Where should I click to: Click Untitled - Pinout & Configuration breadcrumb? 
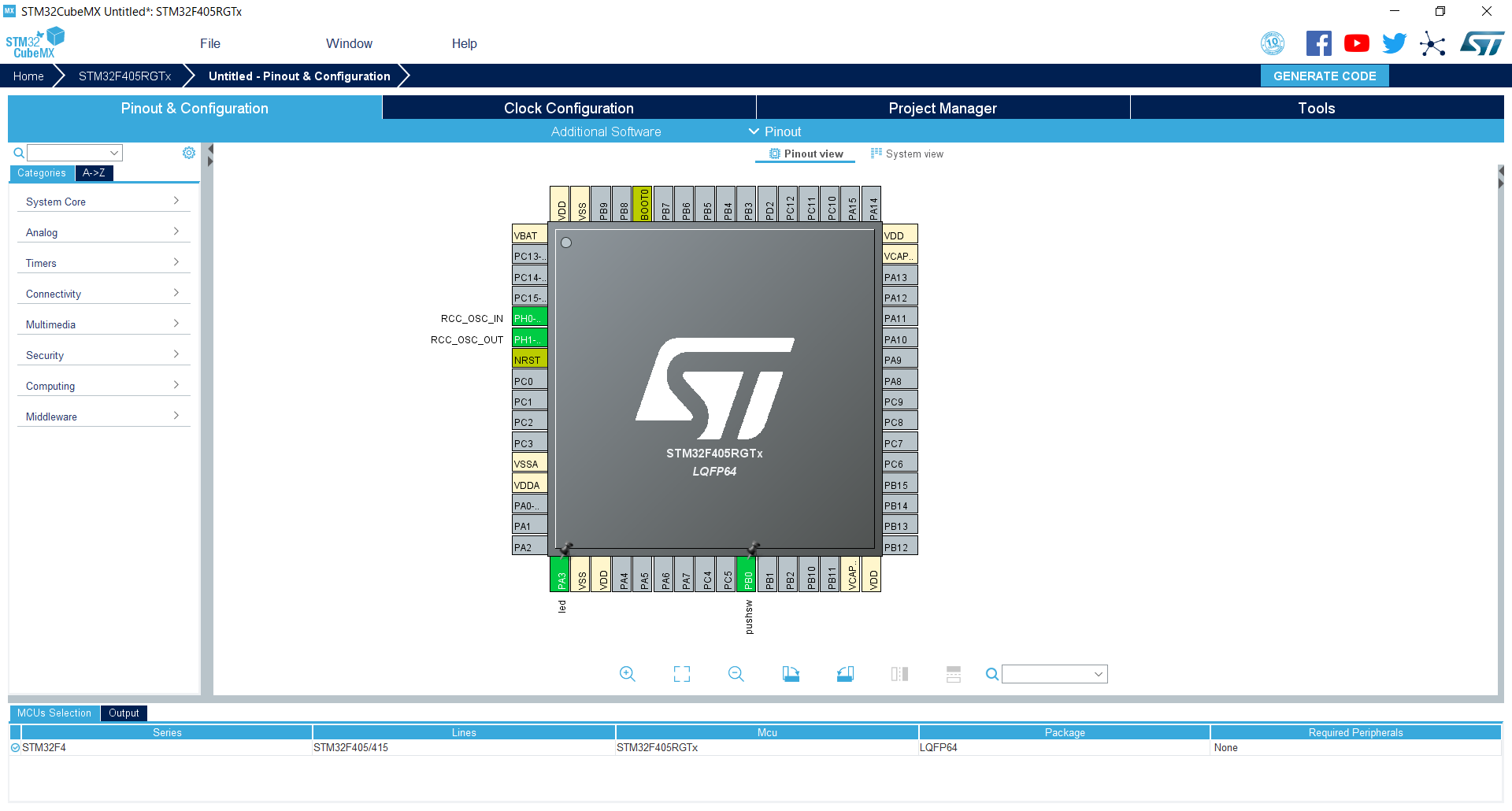[299, 76]
